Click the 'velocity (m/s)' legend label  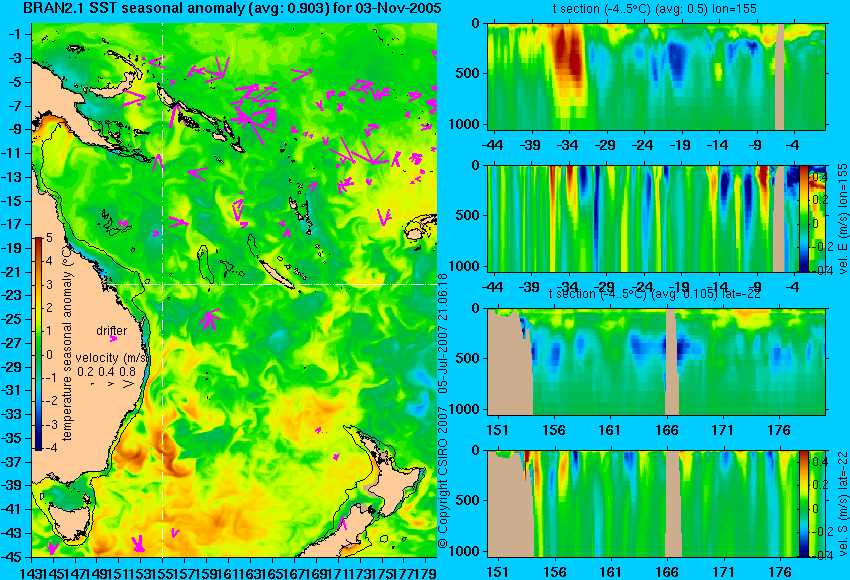pyautogui.click(x=112, y=358)
